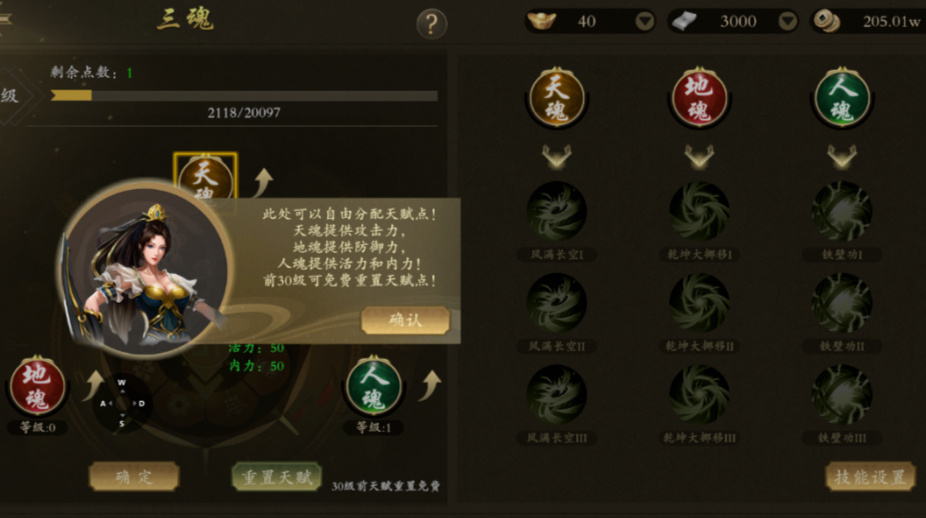Open the question mark help icon
Viewport: 926px width, 518px height.
click(432, 24)
